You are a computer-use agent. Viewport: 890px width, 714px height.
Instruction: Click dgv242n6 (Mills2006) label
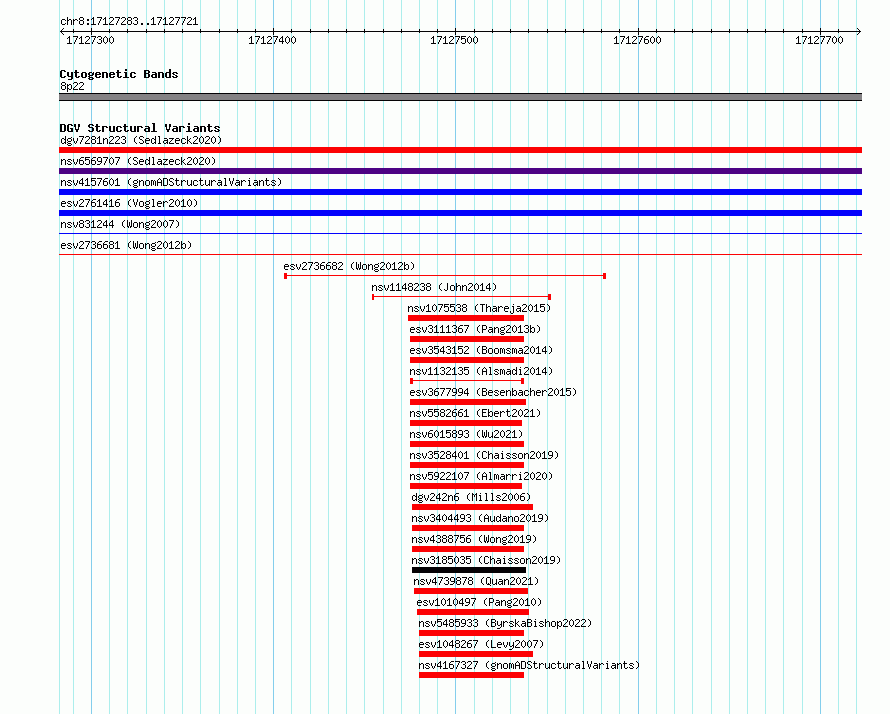471,497
